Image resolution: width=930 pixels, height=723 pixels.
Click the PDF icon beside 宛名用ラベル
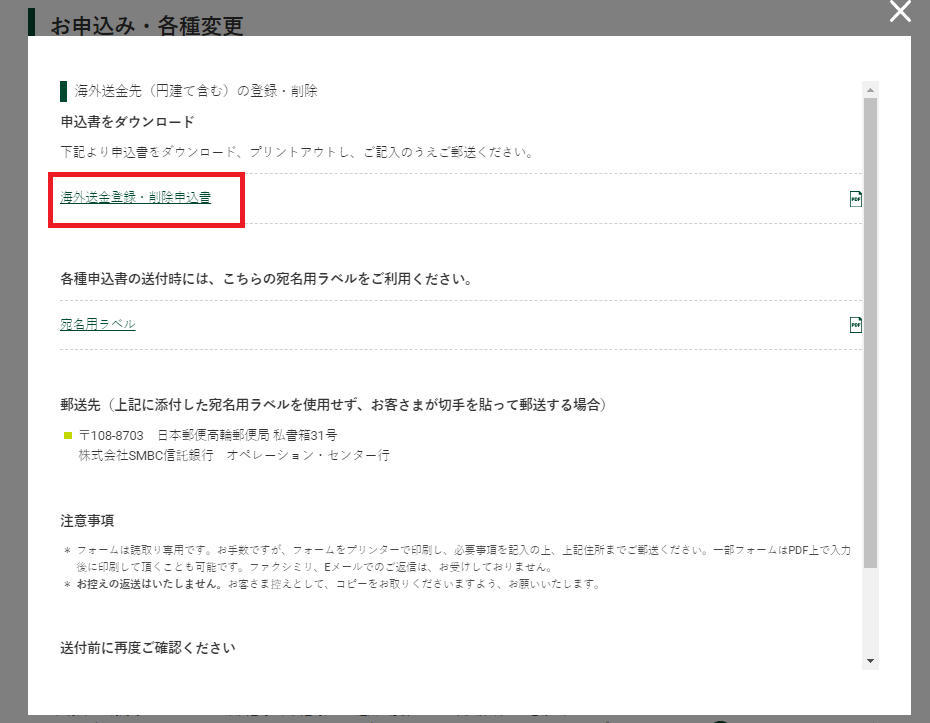pyautogui.click(x=855, y=325)
